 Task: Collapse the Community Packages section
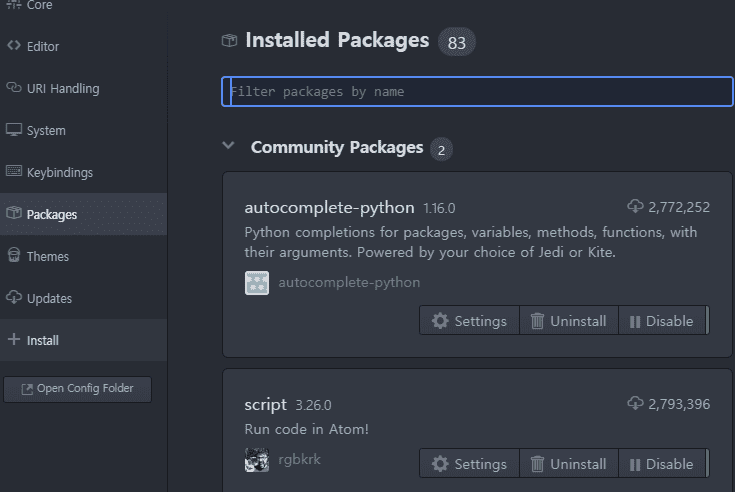[x=229, y=146]
